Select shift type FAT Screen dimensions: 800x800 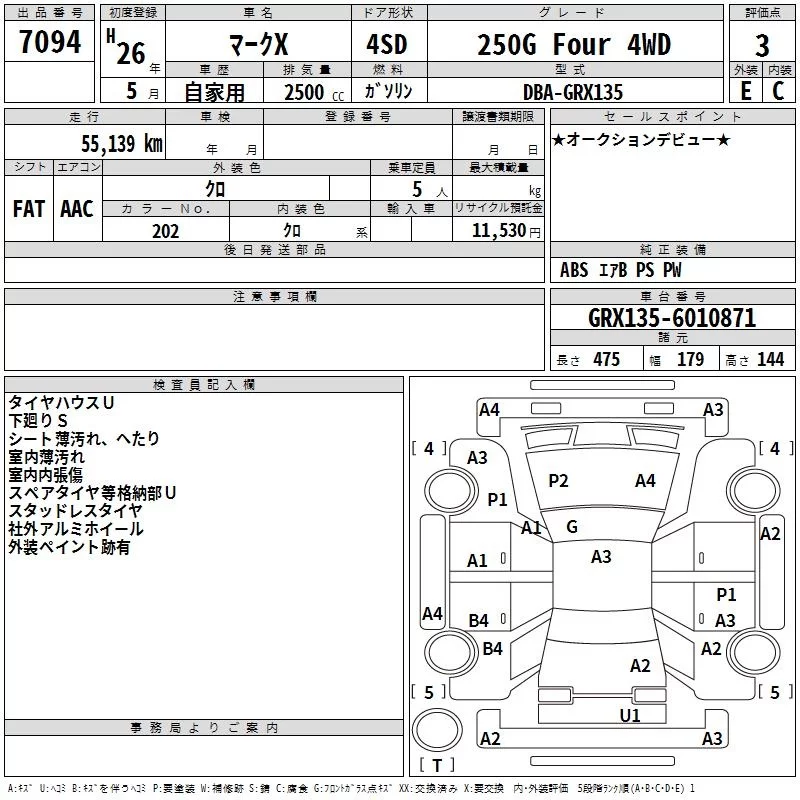click(x=29, y=209)
